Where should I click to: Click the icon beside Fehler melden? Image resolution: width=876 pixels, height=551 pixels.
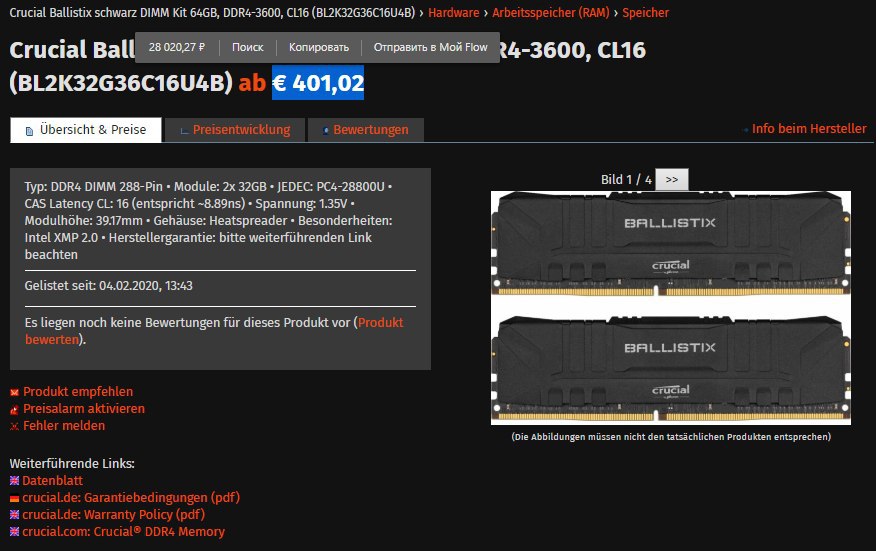point(15,427)
